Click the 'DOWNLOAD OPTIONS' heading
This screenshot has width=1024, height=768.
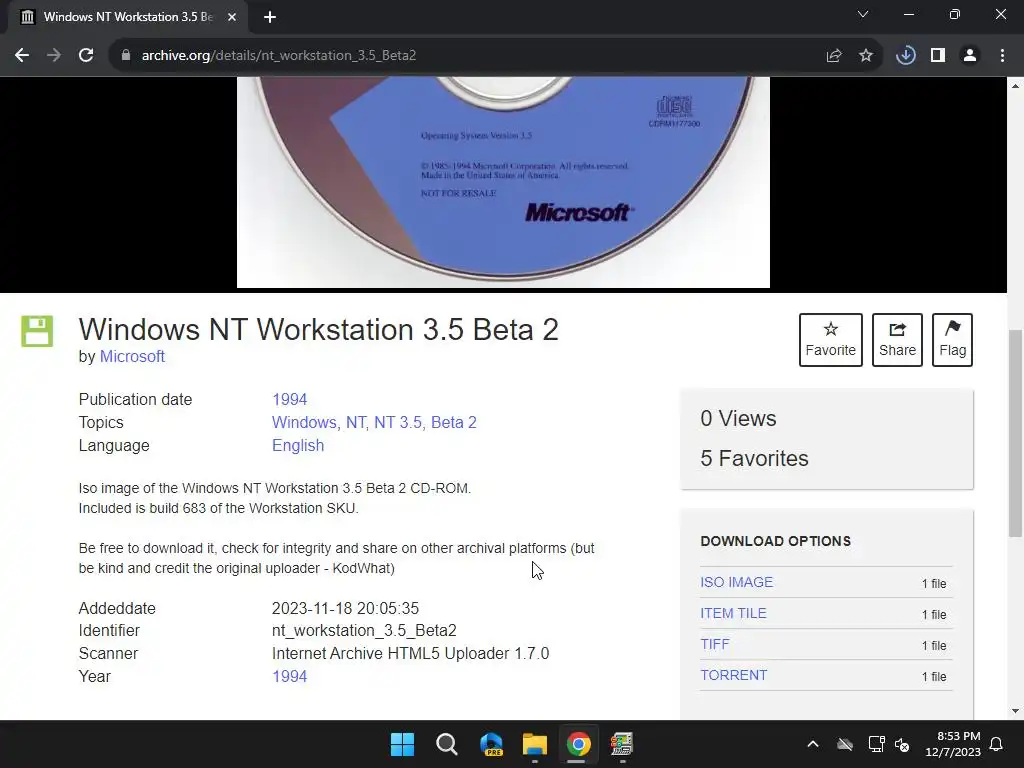[775, 541]
